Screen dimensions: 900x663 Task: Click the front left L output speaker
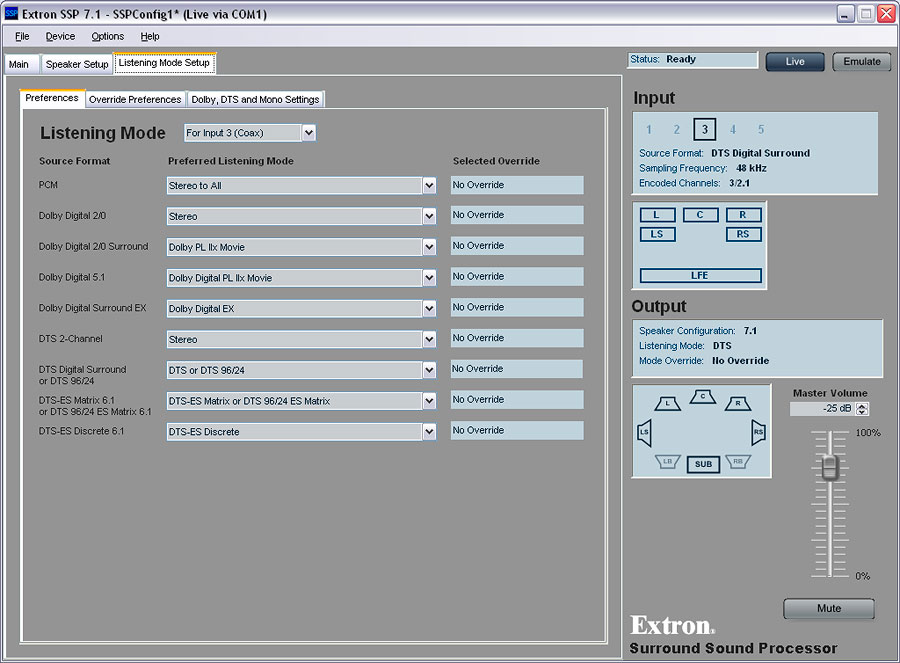point(667,404)
